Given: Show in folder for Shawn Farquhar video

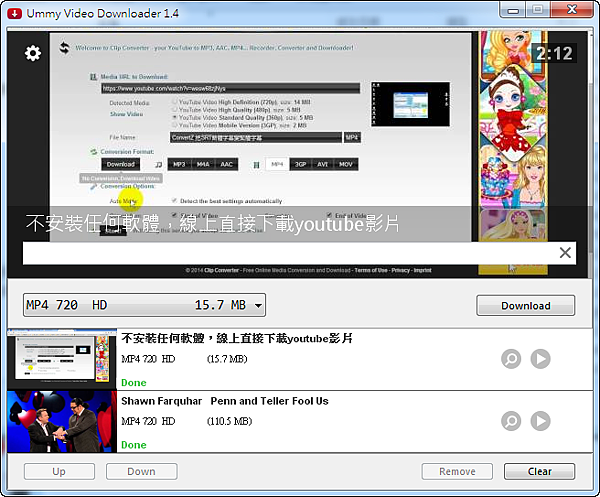Looking at the screenshot, I should (x=511, y=421).
